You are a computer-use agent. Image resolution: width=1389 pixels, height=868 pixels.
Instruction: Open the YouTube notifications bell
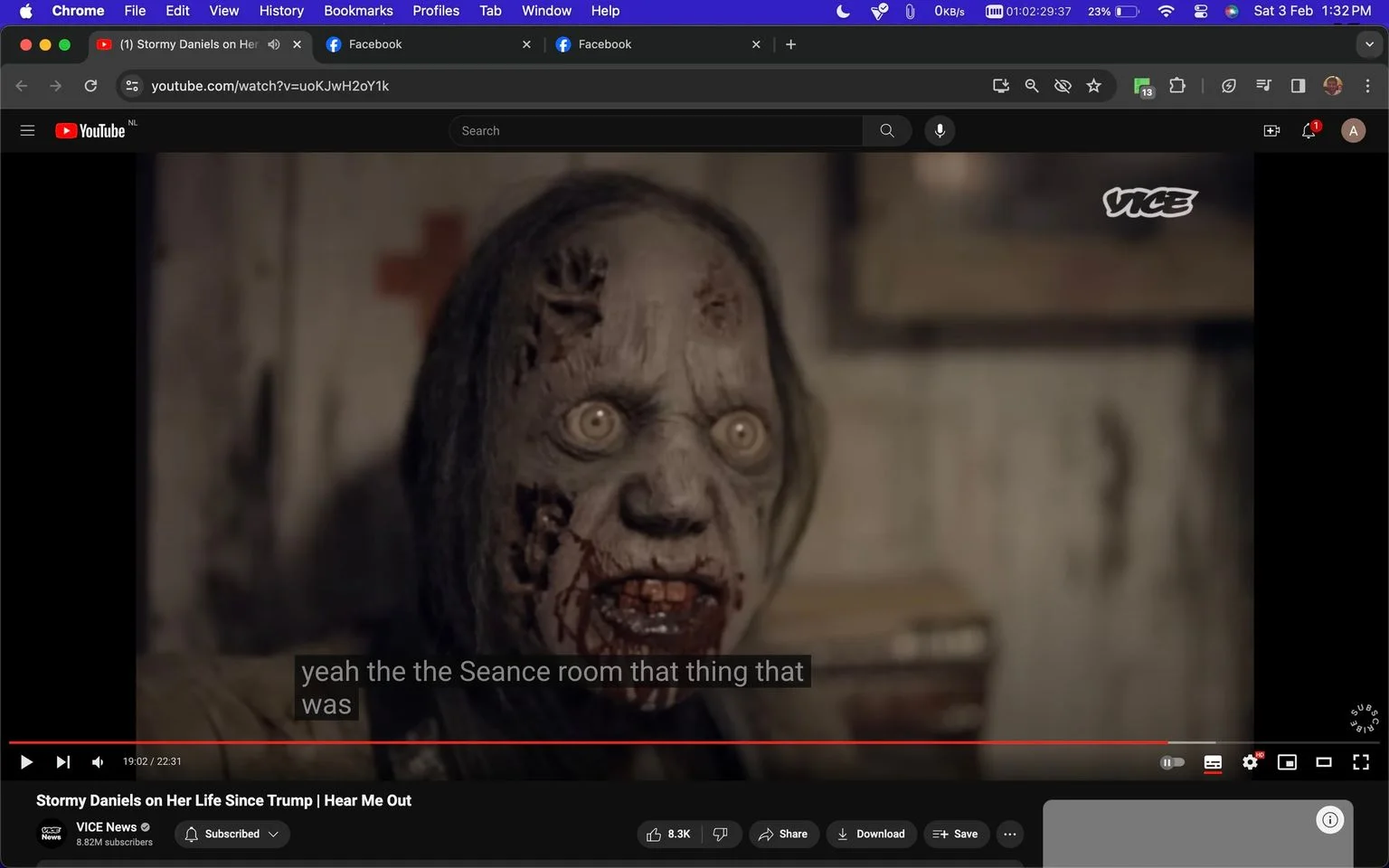pyautogui.click(x=1309, y=131)
